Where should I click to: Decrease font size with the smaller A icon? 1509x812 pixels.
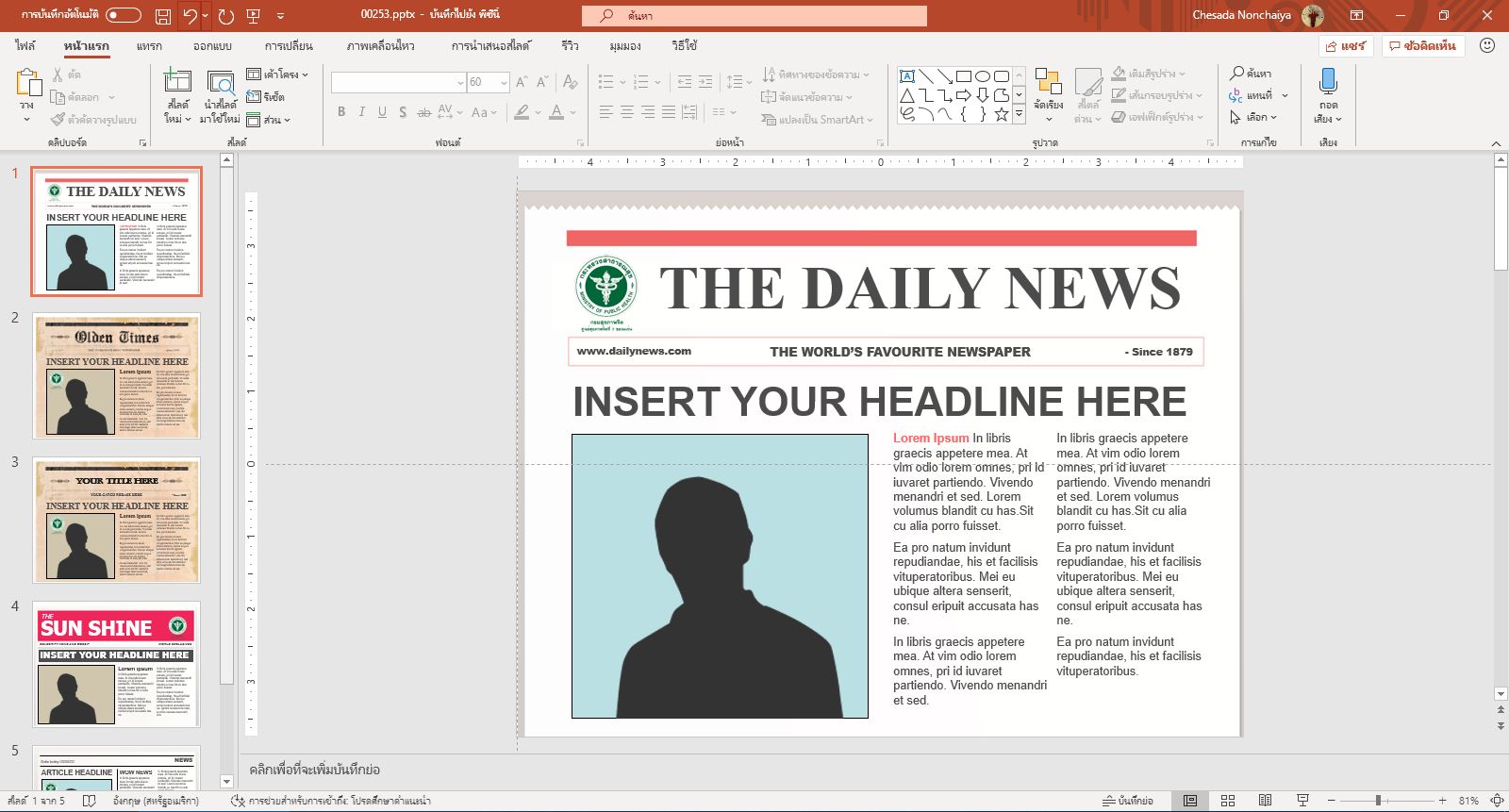coord(542,82)
